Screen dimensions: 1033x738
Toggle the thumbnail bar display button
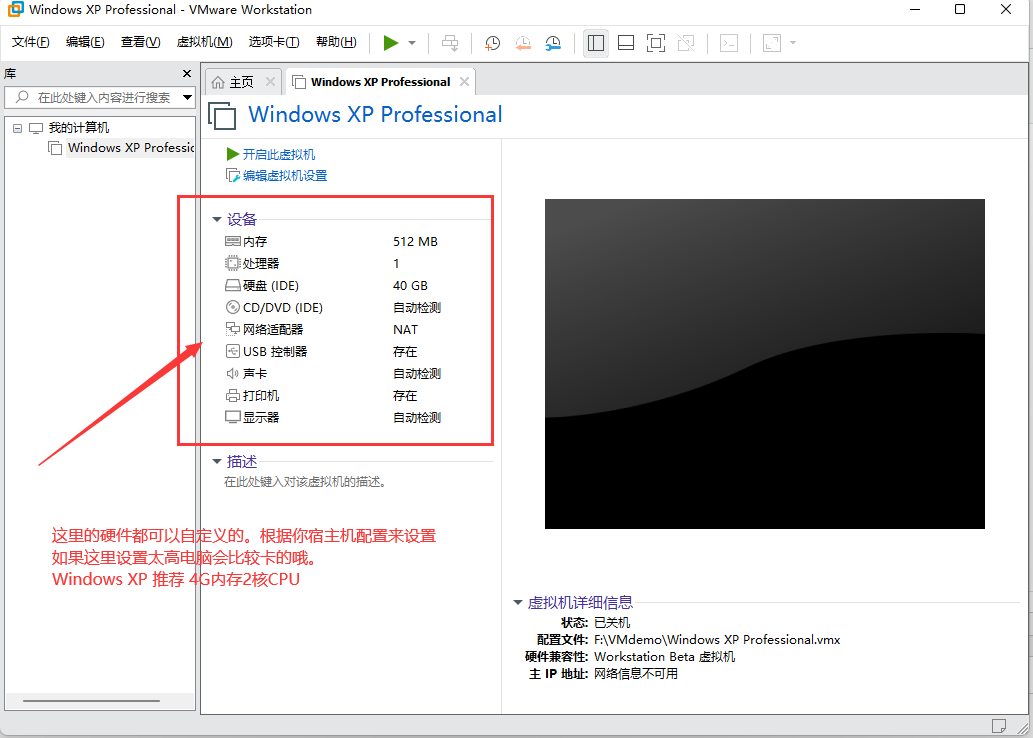625,42
